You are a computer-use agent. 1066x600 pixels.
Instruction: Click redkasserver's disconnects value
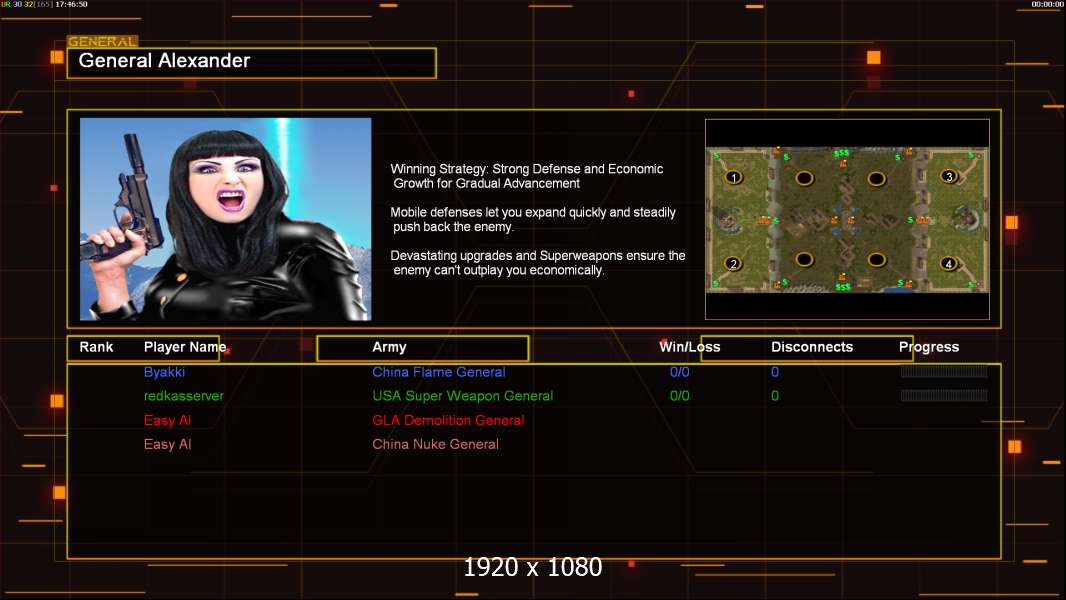click(x=774, y=396)
